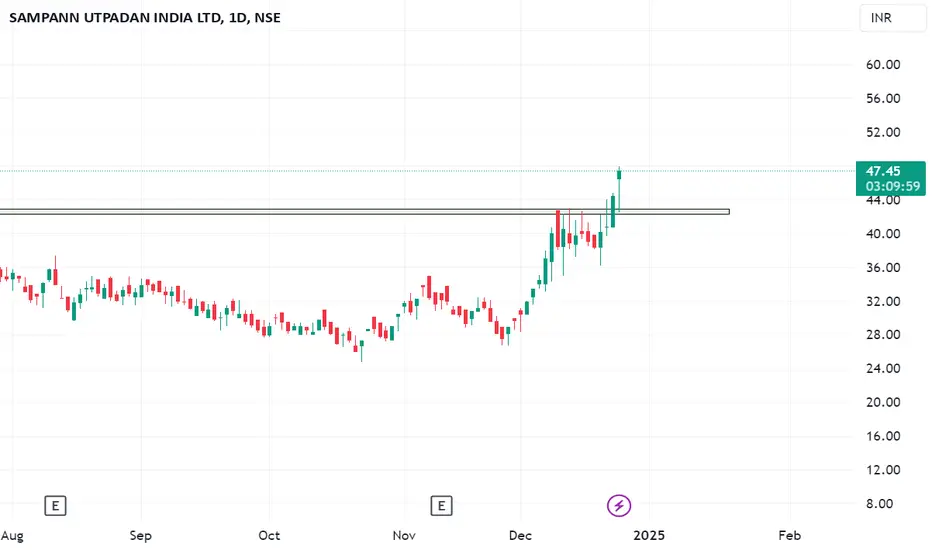
Task: Click the 60.00 price axis label
Action: 883,65
